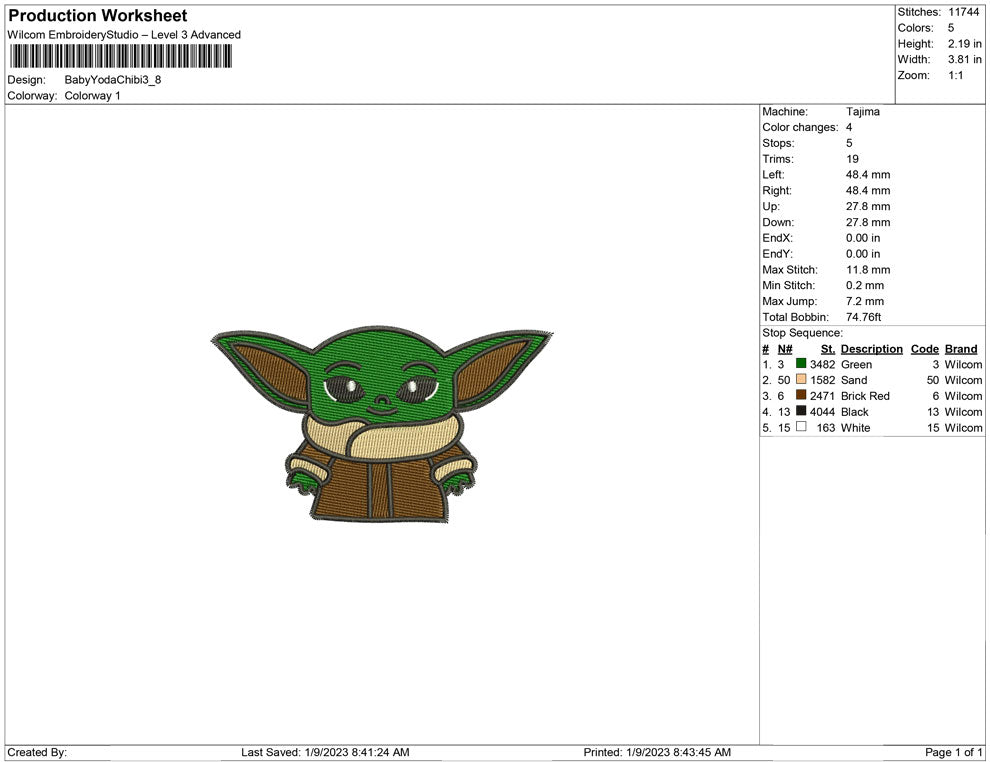Click the Baby Yoda embroidery design preview
Screen dimensions: 990x762
[x=382, y=425]
